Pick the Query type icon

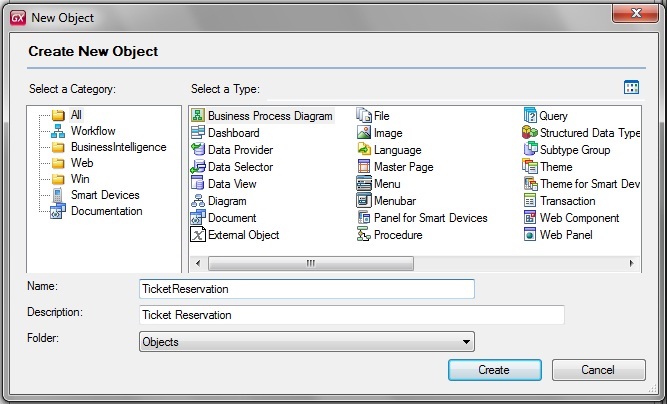pyautogui.click(x=531, y=116)
